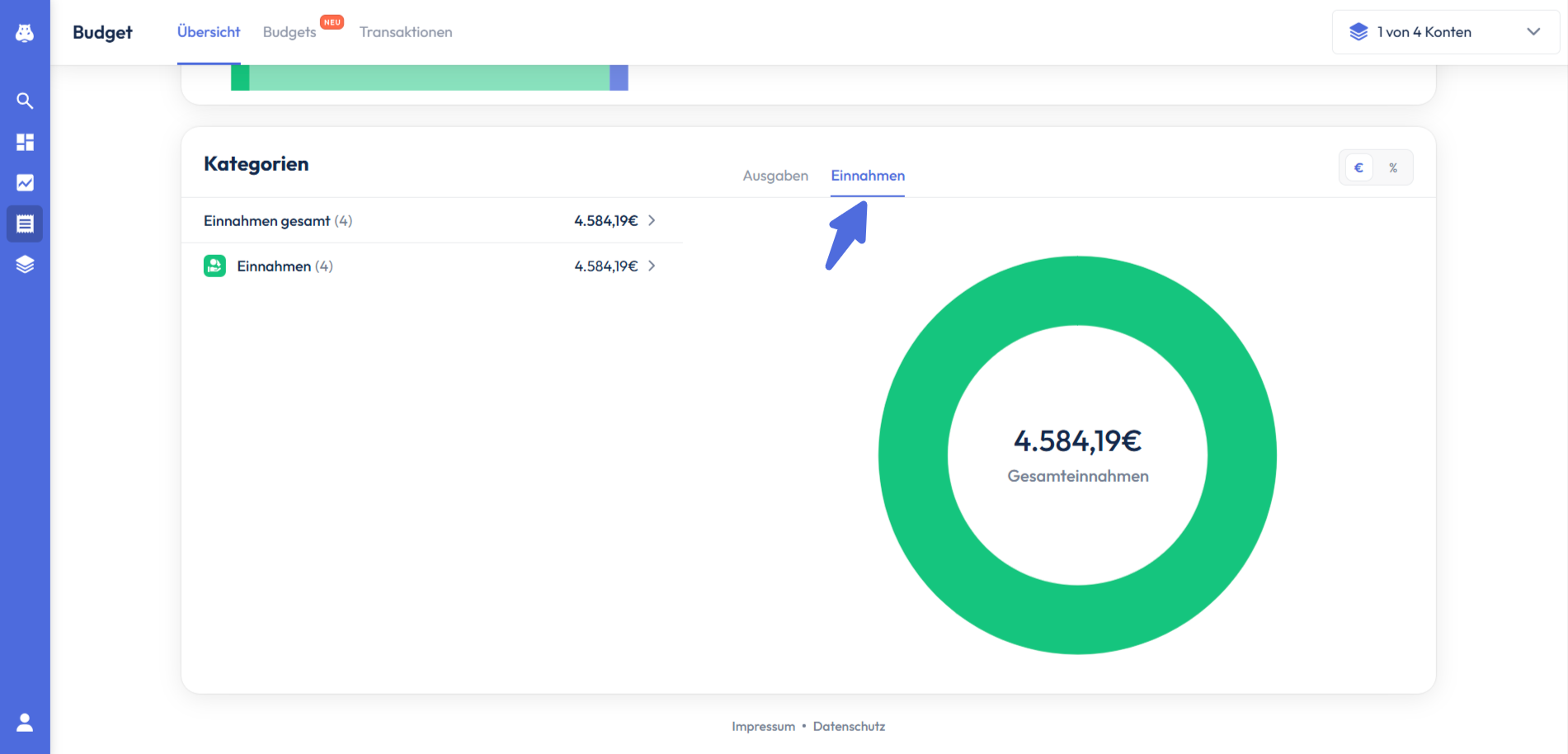Image resolution: width=1568 pixels, height=754 pixels.
Task: Open the Datenschutz link
Action: click(x=849, y=726)
